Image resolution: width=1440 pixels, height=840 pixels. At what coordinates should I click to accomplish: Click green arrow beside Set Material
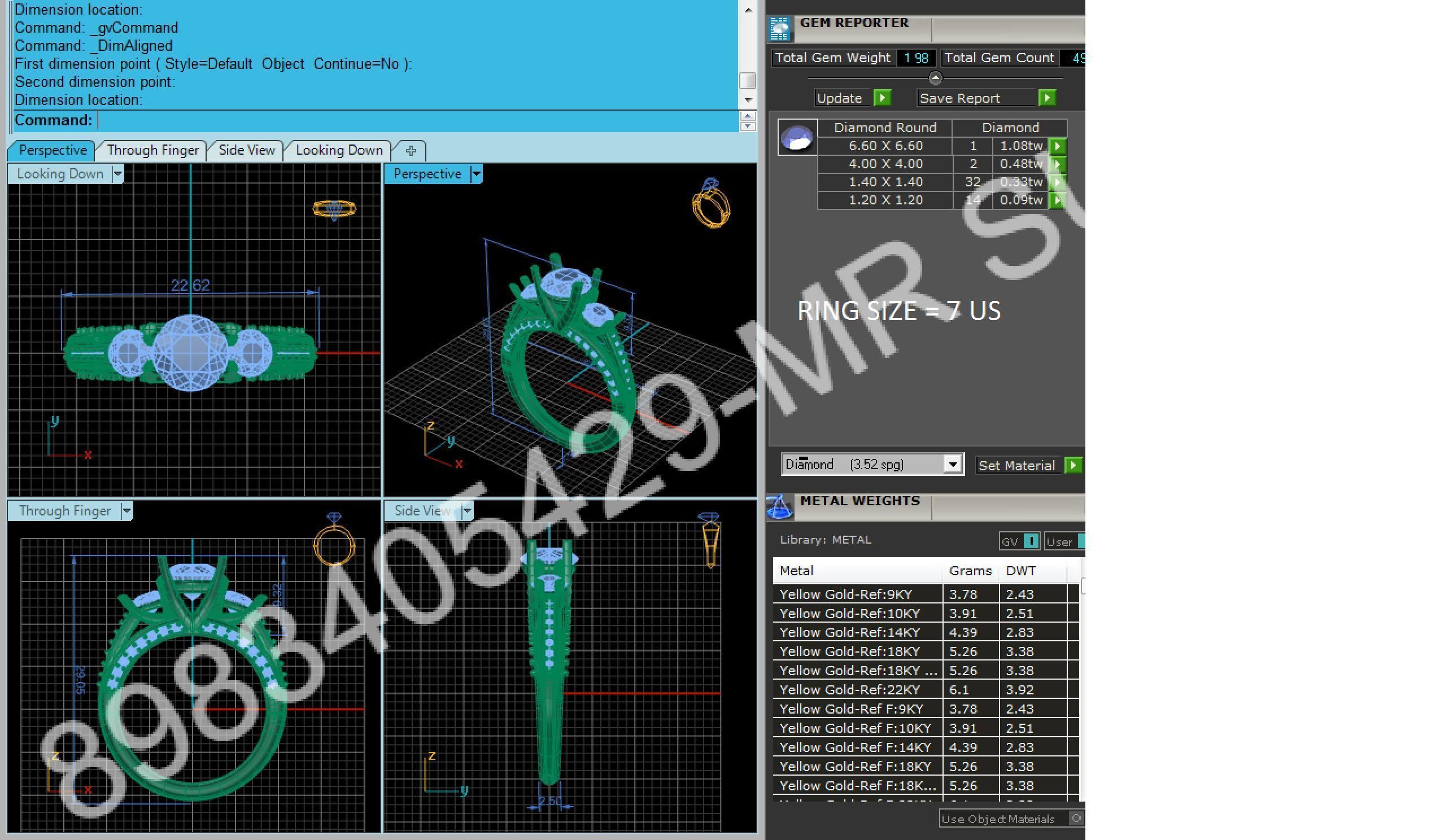point(1072,465)
